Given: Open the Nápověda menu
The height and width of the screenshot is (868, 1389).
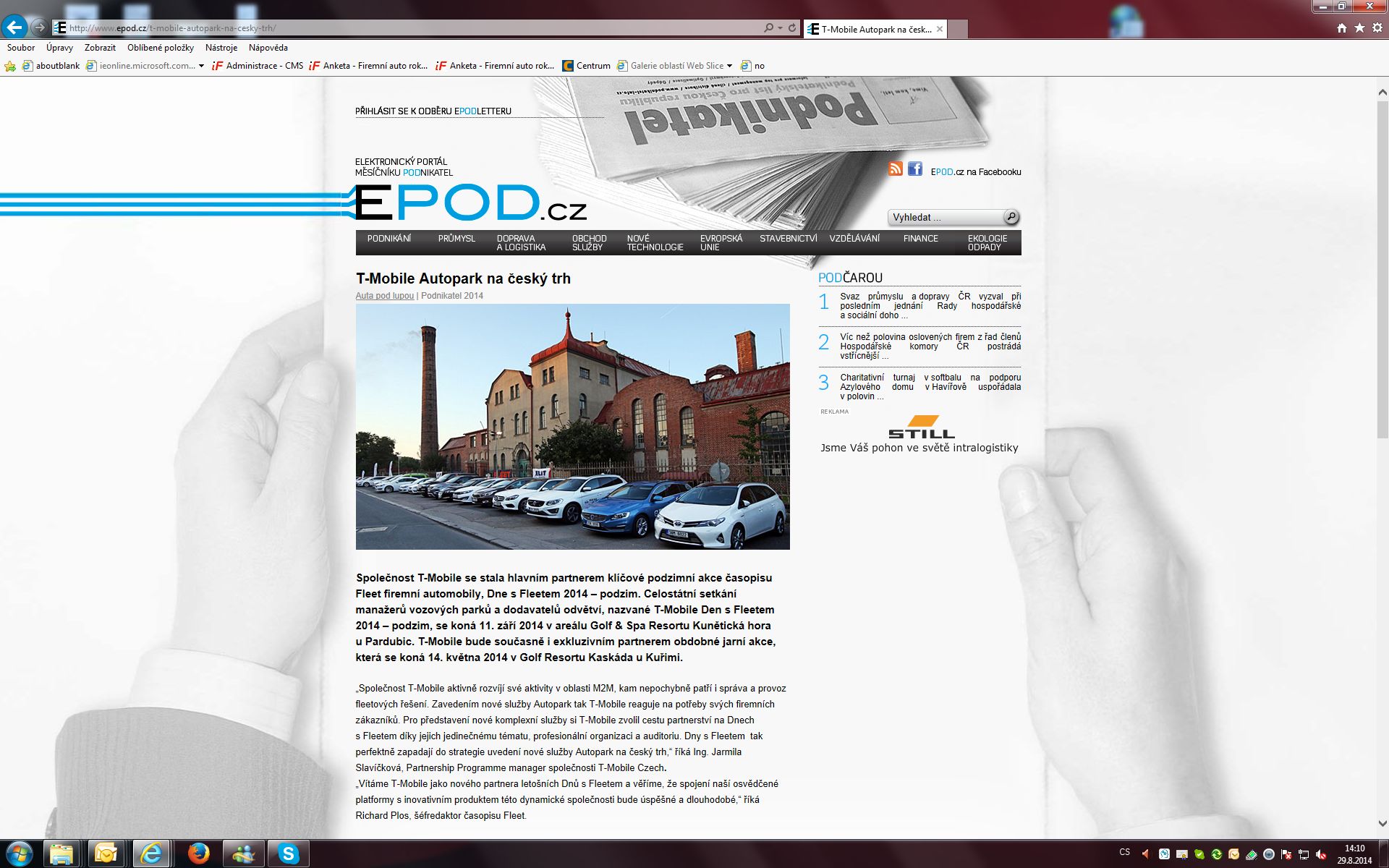Looking at the screenshot, I should click(268, 48).
